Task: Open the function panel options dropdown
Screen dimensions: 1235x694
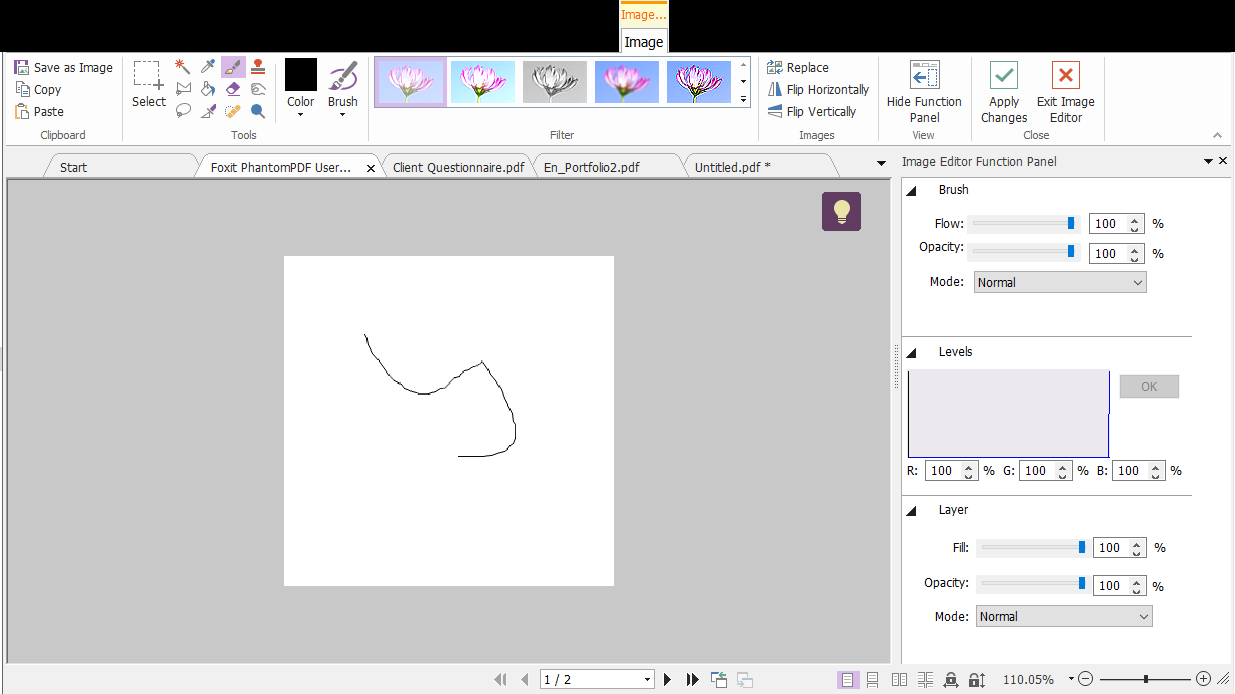Action: (1208, 162)
